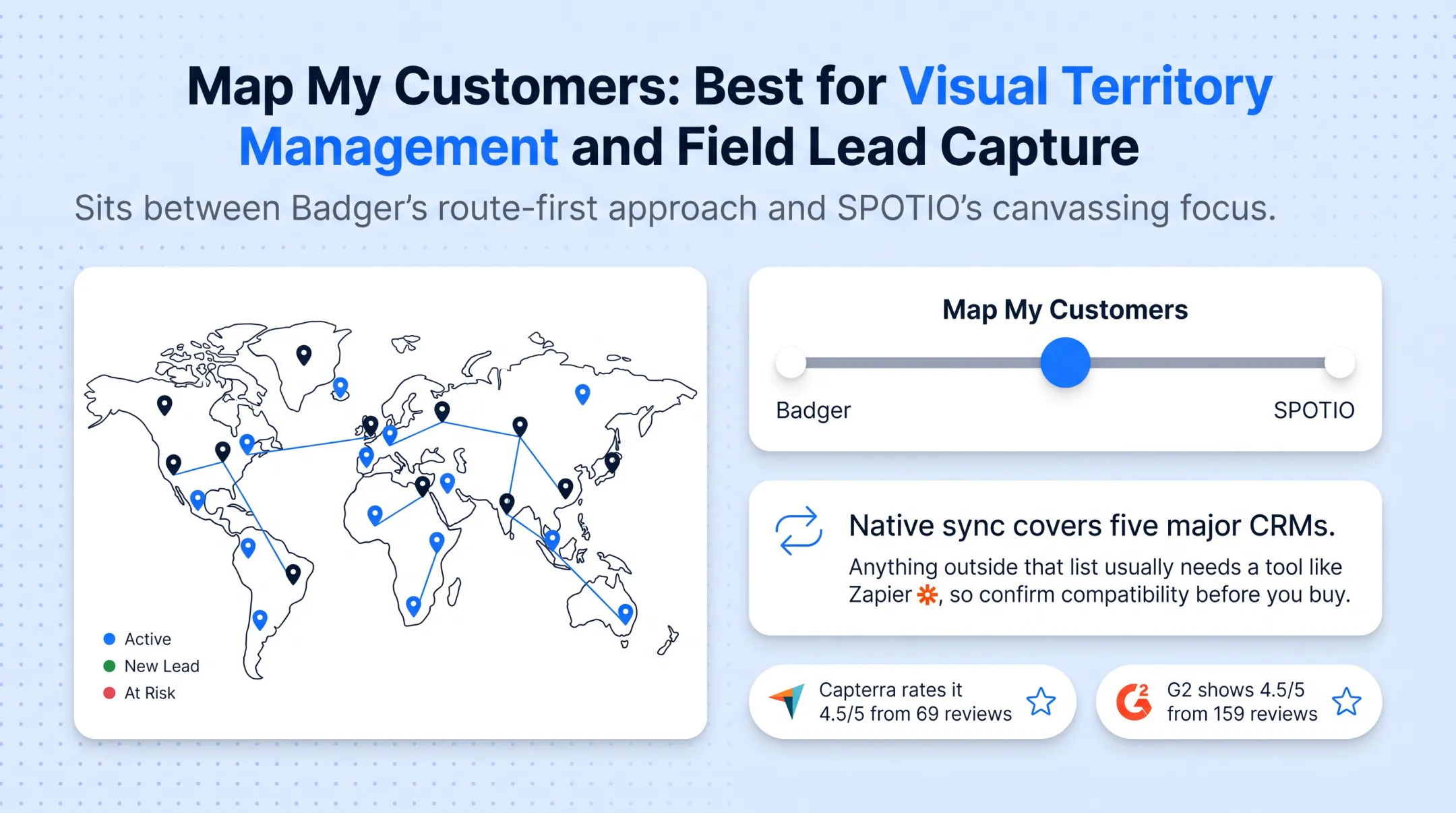Click the 'New Lead' legend label
The width and height of the screenshot is (1456, 813).
(162, 666)
